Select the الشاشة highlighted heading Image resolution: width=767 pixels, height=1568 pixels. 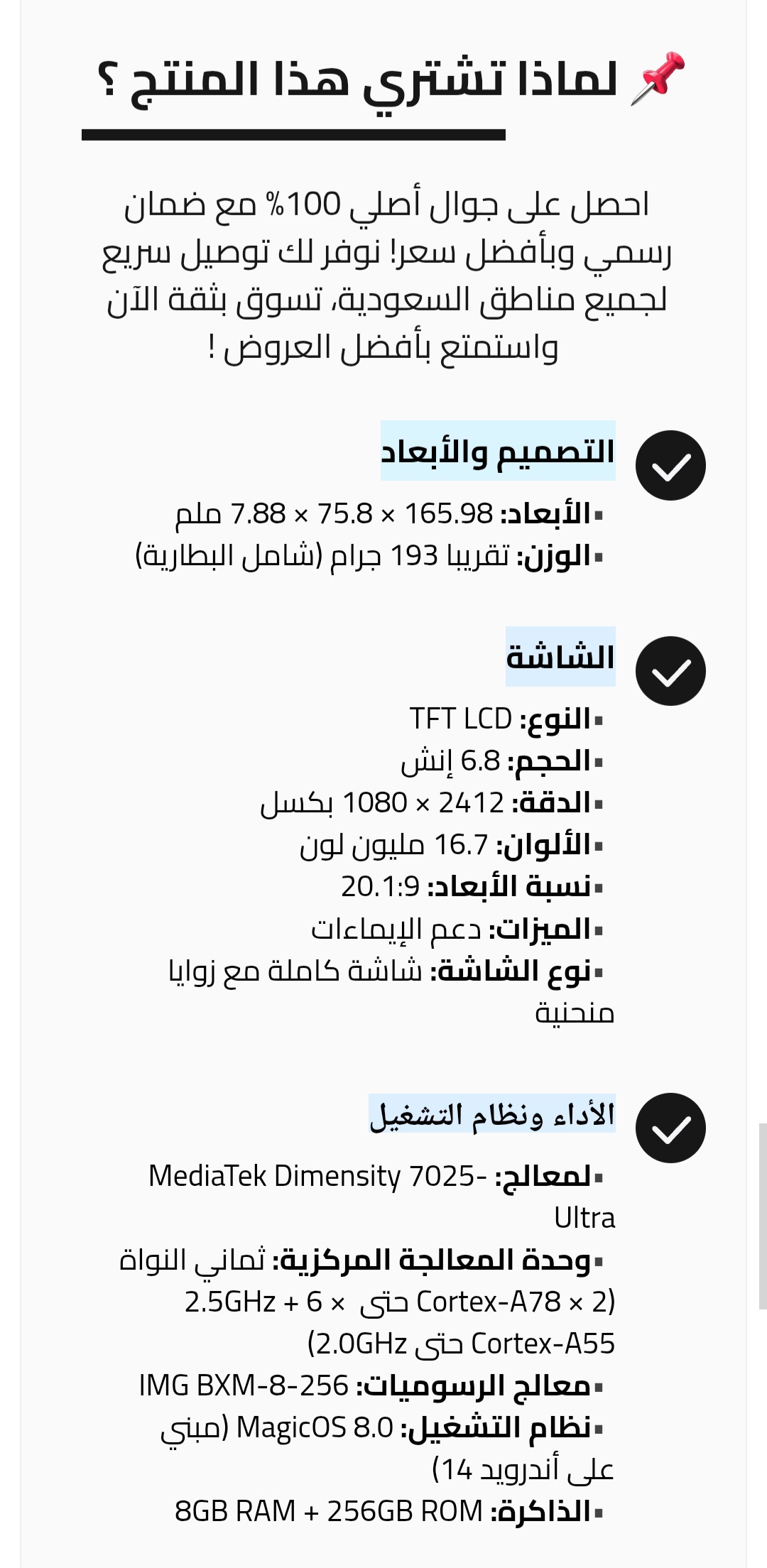560,657
